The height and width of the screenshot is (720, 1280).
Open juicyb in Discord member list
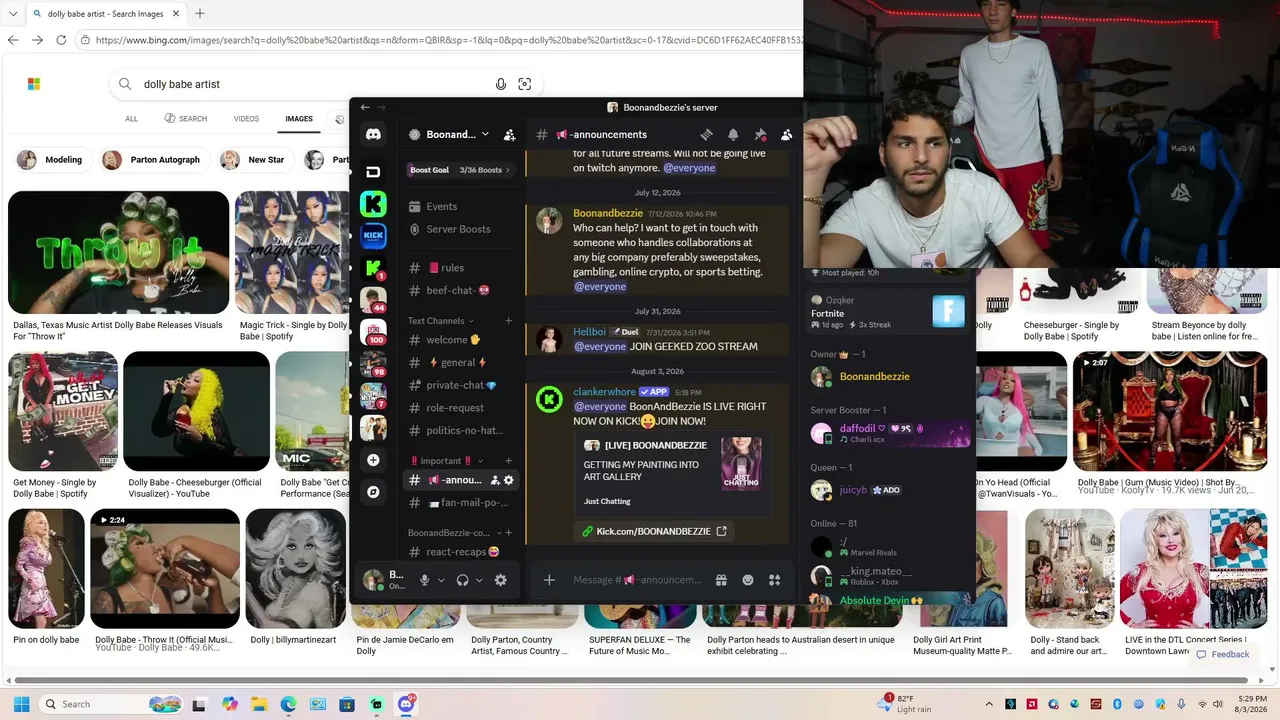click(x=854, y=490)
